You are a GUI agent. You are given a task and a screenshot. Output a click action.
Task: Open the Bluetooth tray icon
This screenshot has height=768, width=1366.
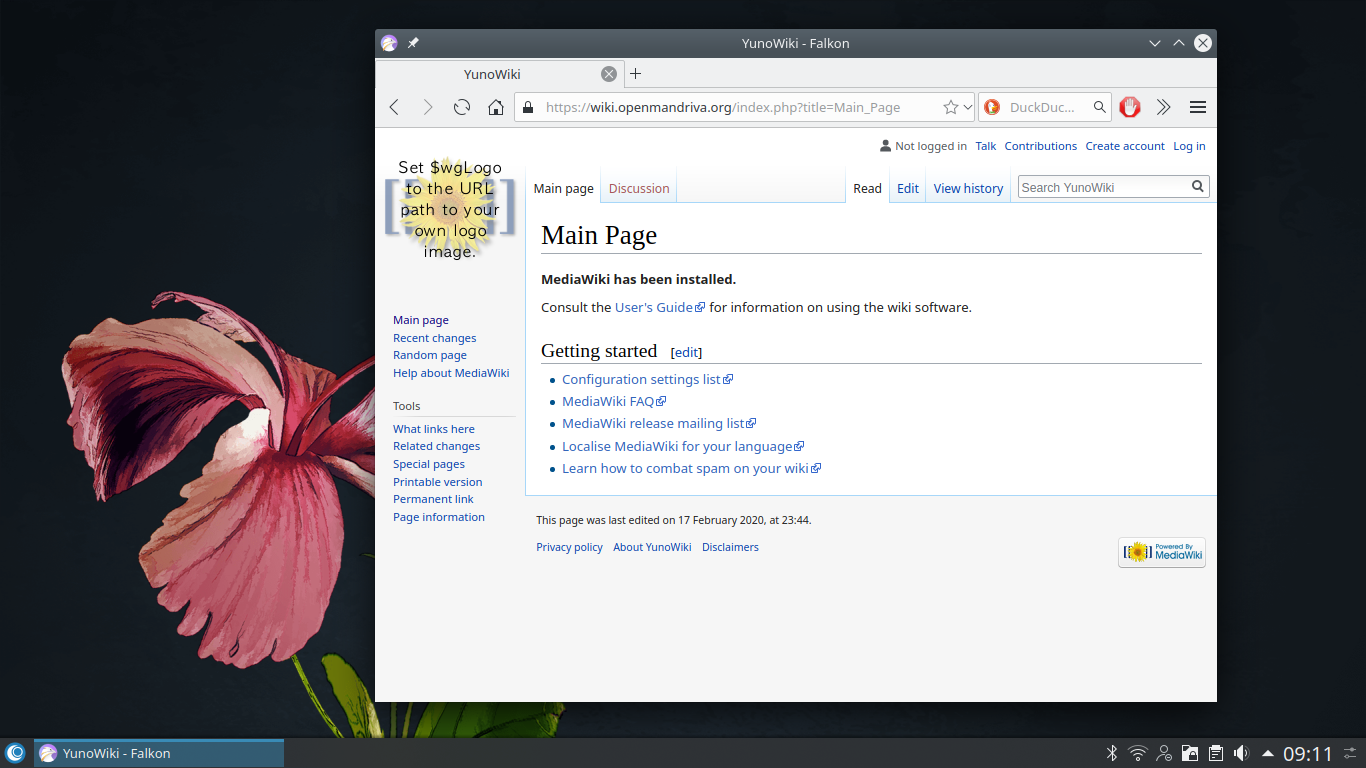(1111, 753)
